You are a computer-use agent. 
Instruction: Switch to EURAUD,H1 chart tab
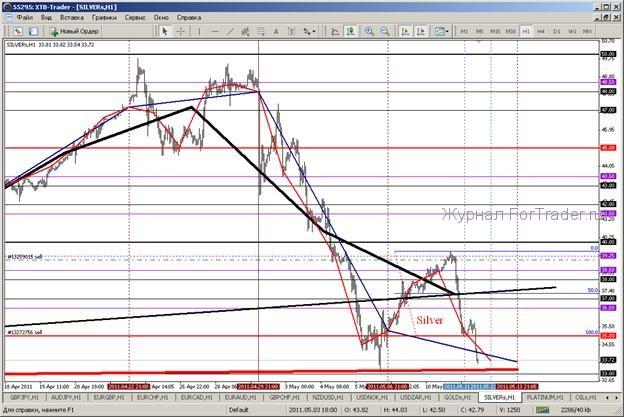point(240,397)
